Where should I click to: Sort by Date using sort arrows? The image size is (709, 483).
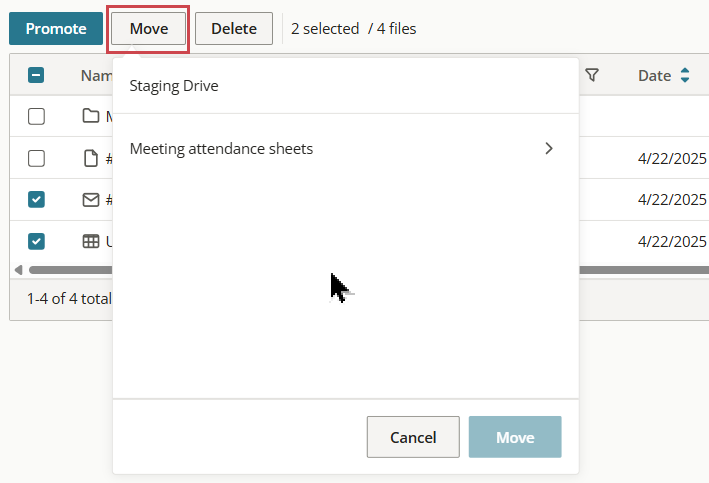tap(685, 75)
